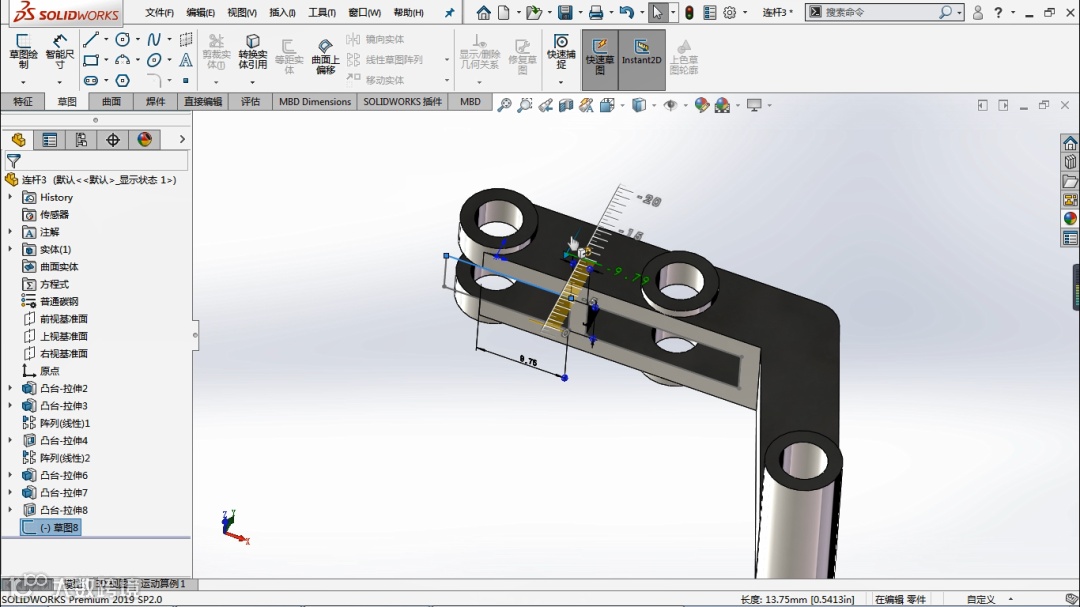Click the Undo arrow icon
Screen dimensions: 1080x607
(626, 12)
